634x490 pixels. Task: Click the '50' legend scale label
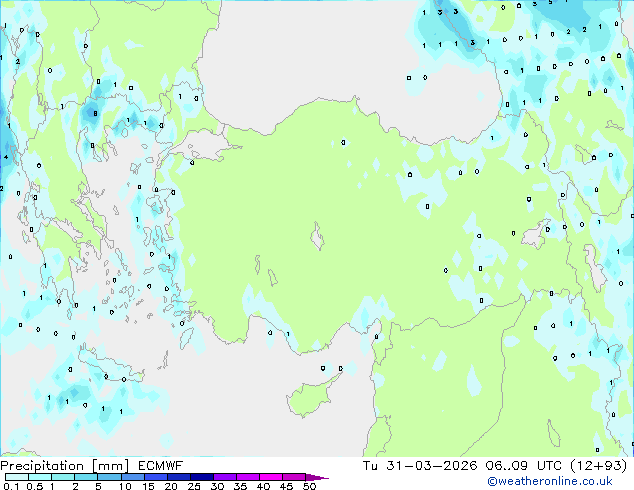pos(309,486)
